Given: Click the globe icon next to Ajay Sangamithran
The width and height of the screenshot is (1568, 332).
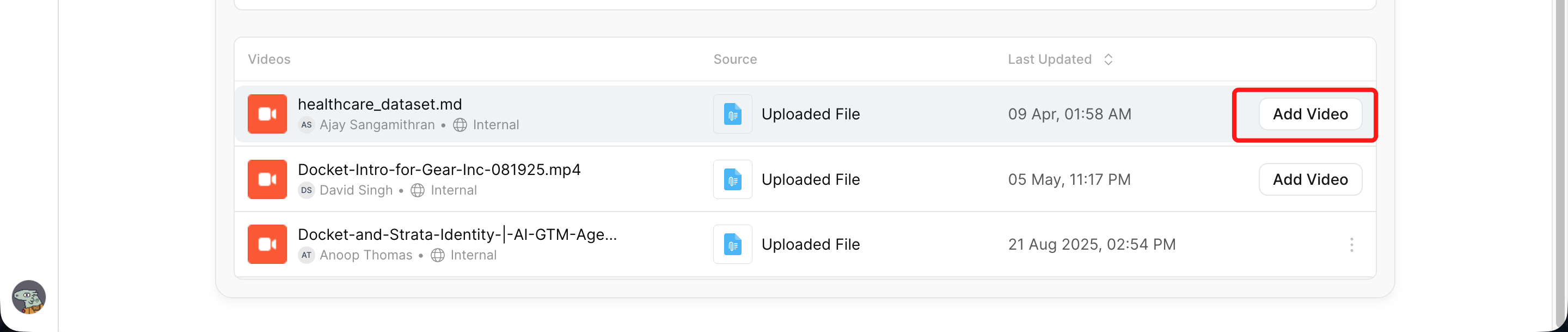Looking at the screenshot, I should (460, 125).
